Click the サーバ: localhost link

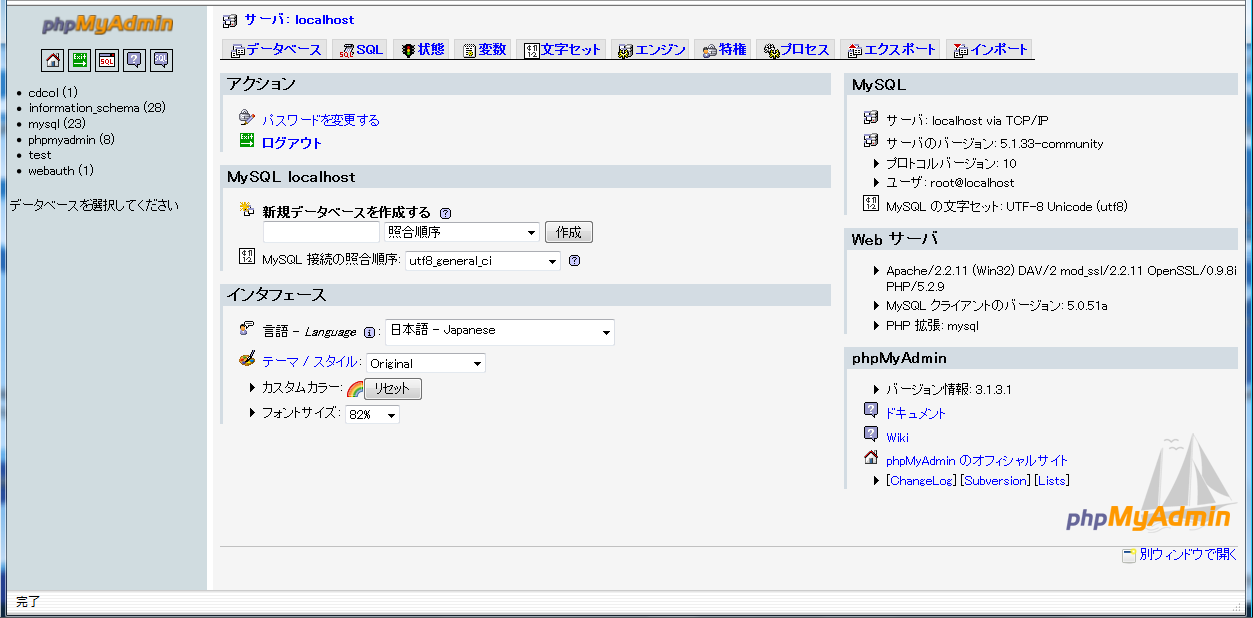click(299, 20)
